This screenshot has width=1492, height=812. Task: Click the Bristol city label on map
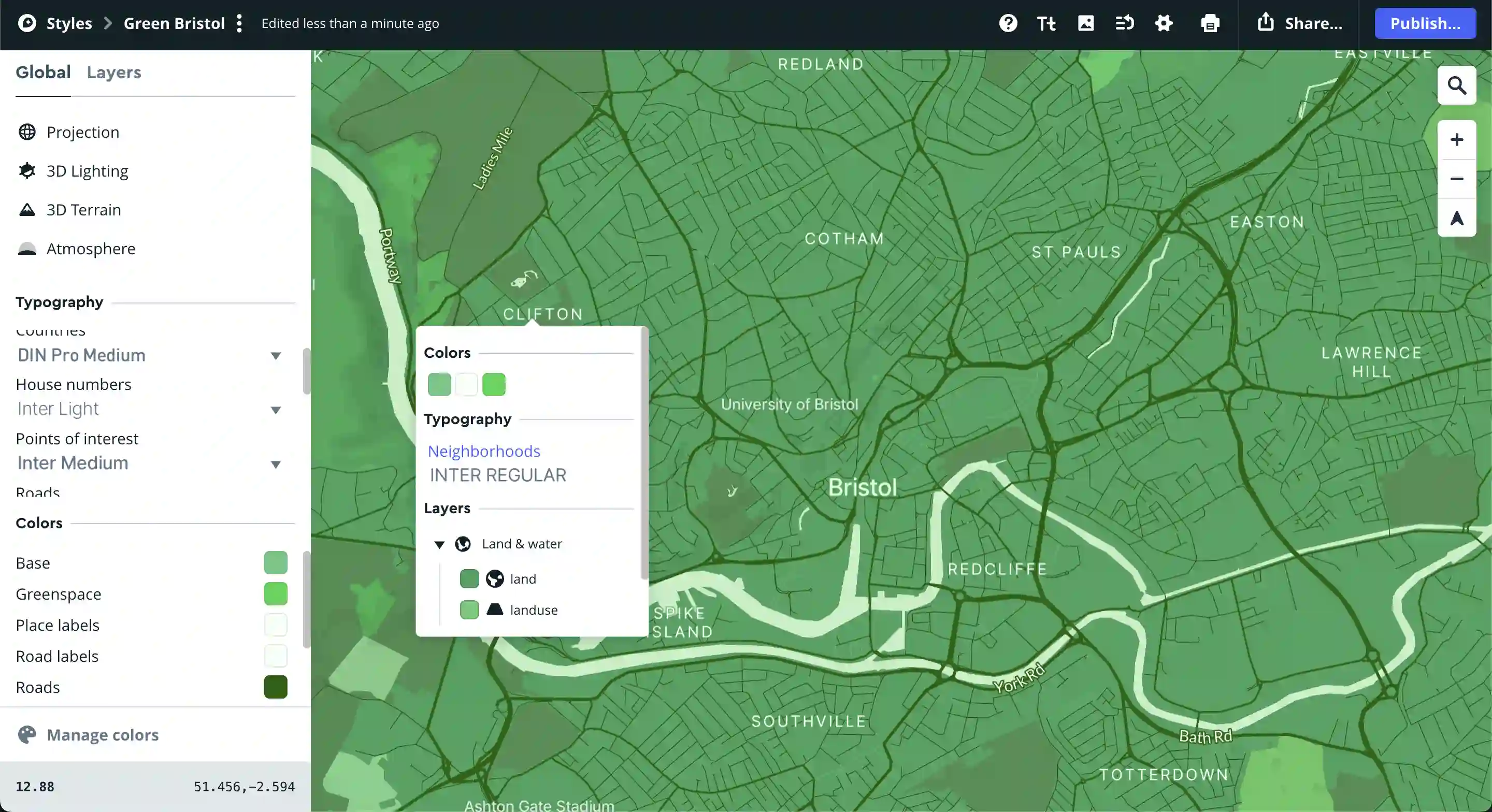pyautogui.click(x=862, y=488)
